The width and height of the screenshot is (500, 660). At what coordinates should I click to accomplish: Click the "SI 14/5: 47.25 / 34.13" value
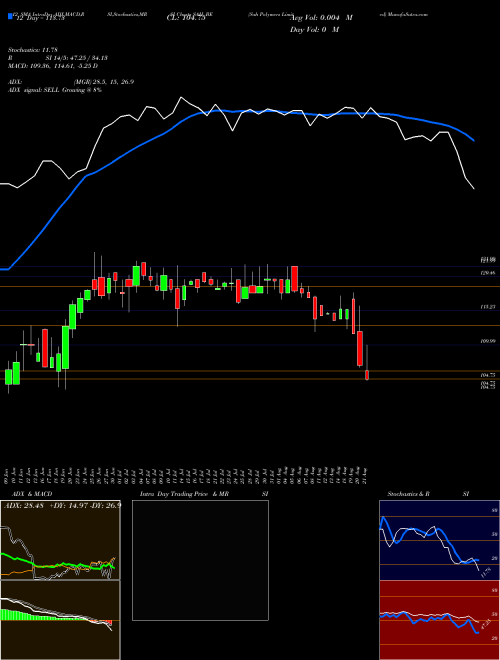[x=77, y=58]
